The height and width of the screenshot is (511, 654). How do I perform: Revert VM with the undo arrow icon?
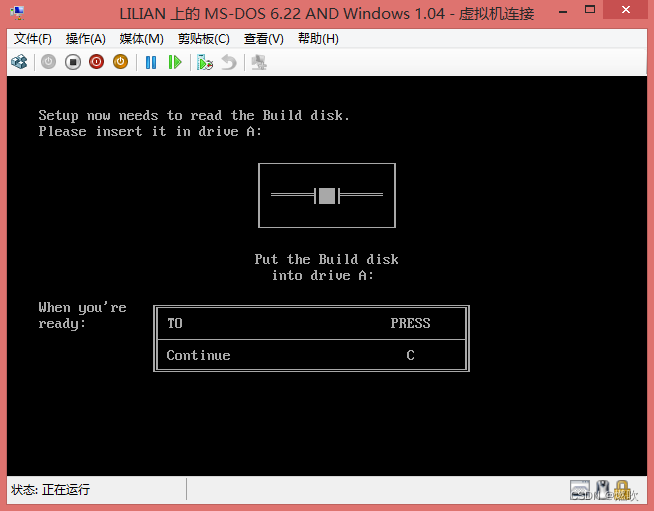(x=229, y=63)
